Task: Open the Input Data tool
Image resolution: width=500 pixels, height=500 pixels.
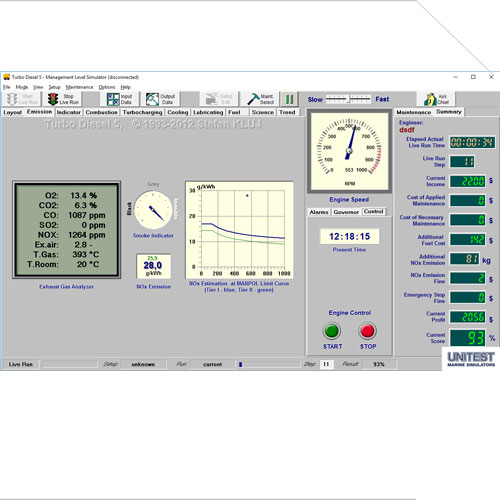Action: coord(119,99)
